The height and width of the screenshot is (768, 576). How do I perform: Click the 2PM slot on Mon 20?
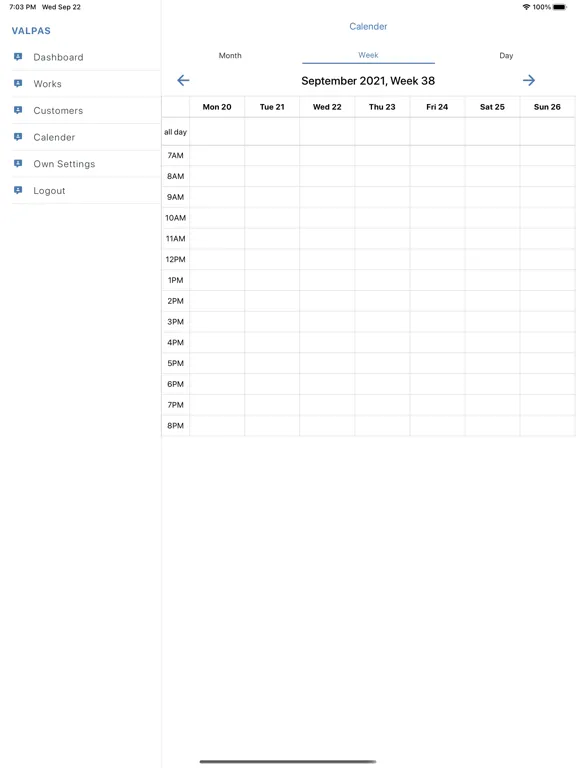(217, 301)
